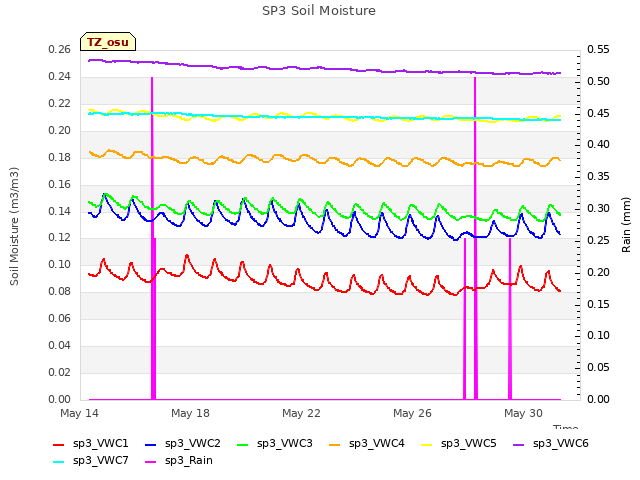Click the red sp3_VWC1 legend color marker
640x480 pixels.
point(59,444)
